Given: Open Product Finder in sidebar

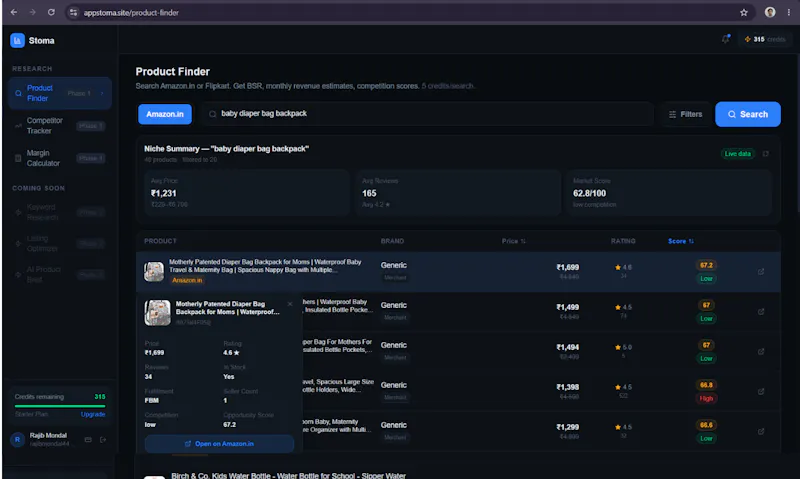Looking at the screenshot, I should click(60, 93).
